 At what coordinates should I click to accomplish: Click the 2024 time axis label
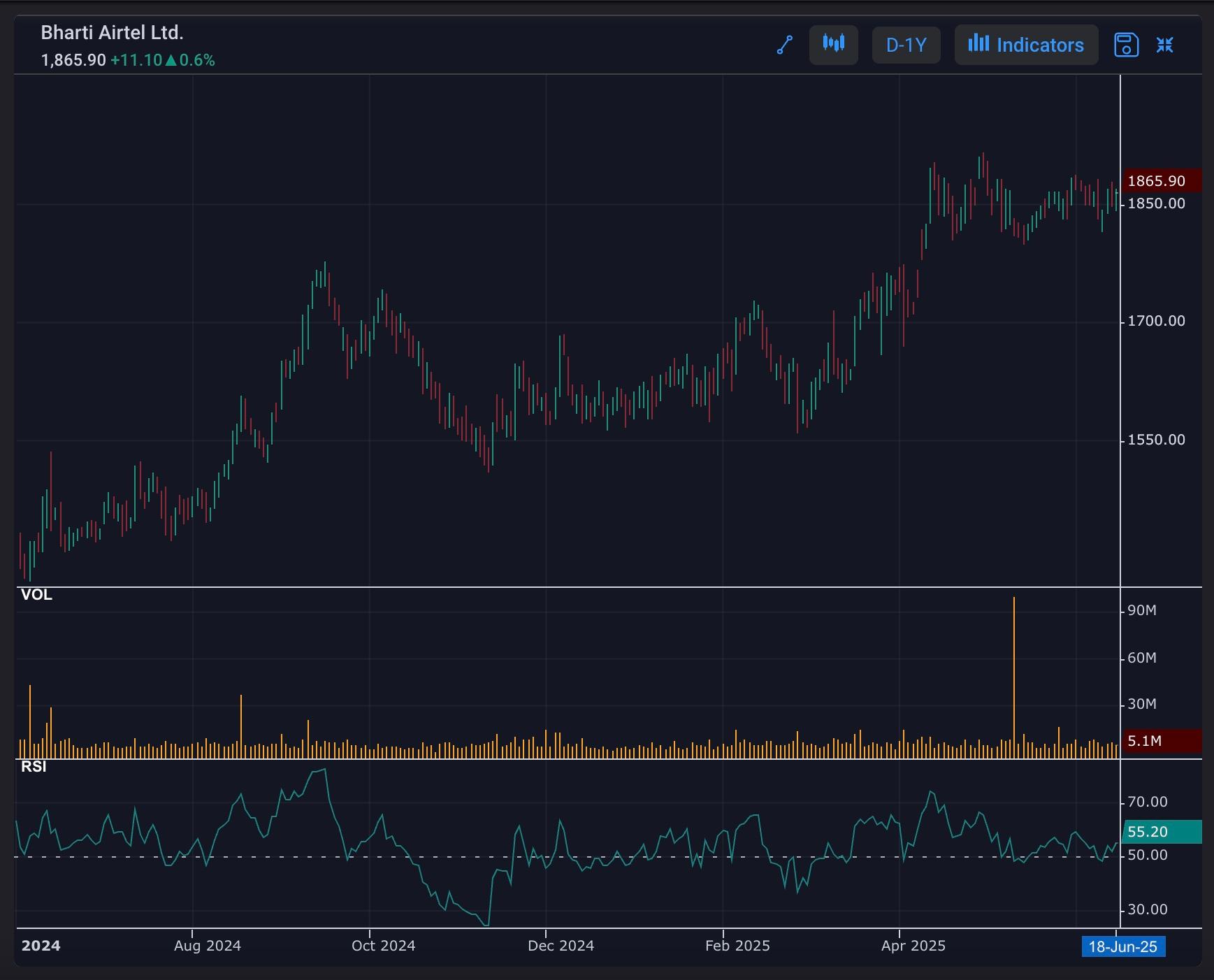pos(41,946)
